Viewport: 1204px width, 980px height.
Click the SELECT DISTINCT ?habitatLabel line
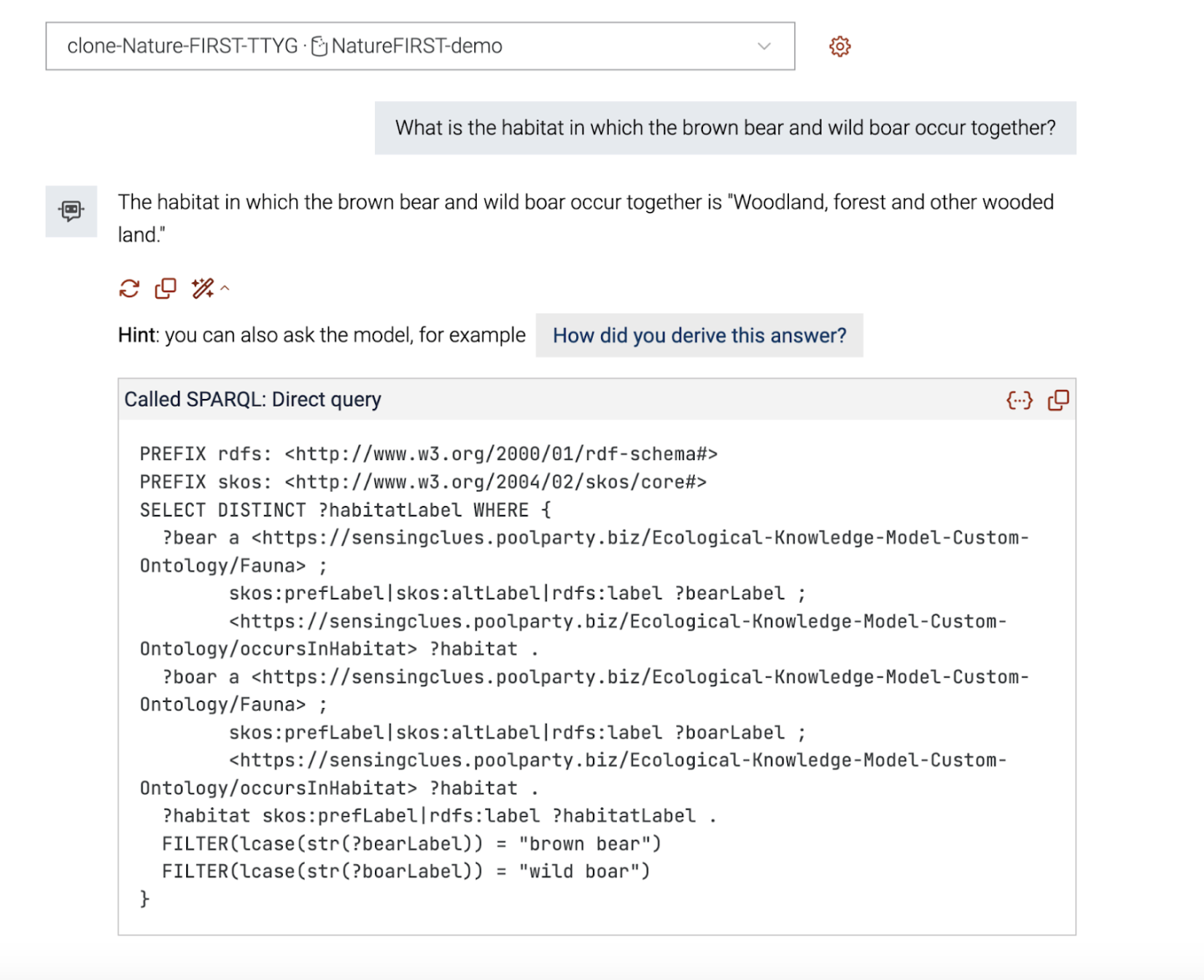tap(346, 510)
